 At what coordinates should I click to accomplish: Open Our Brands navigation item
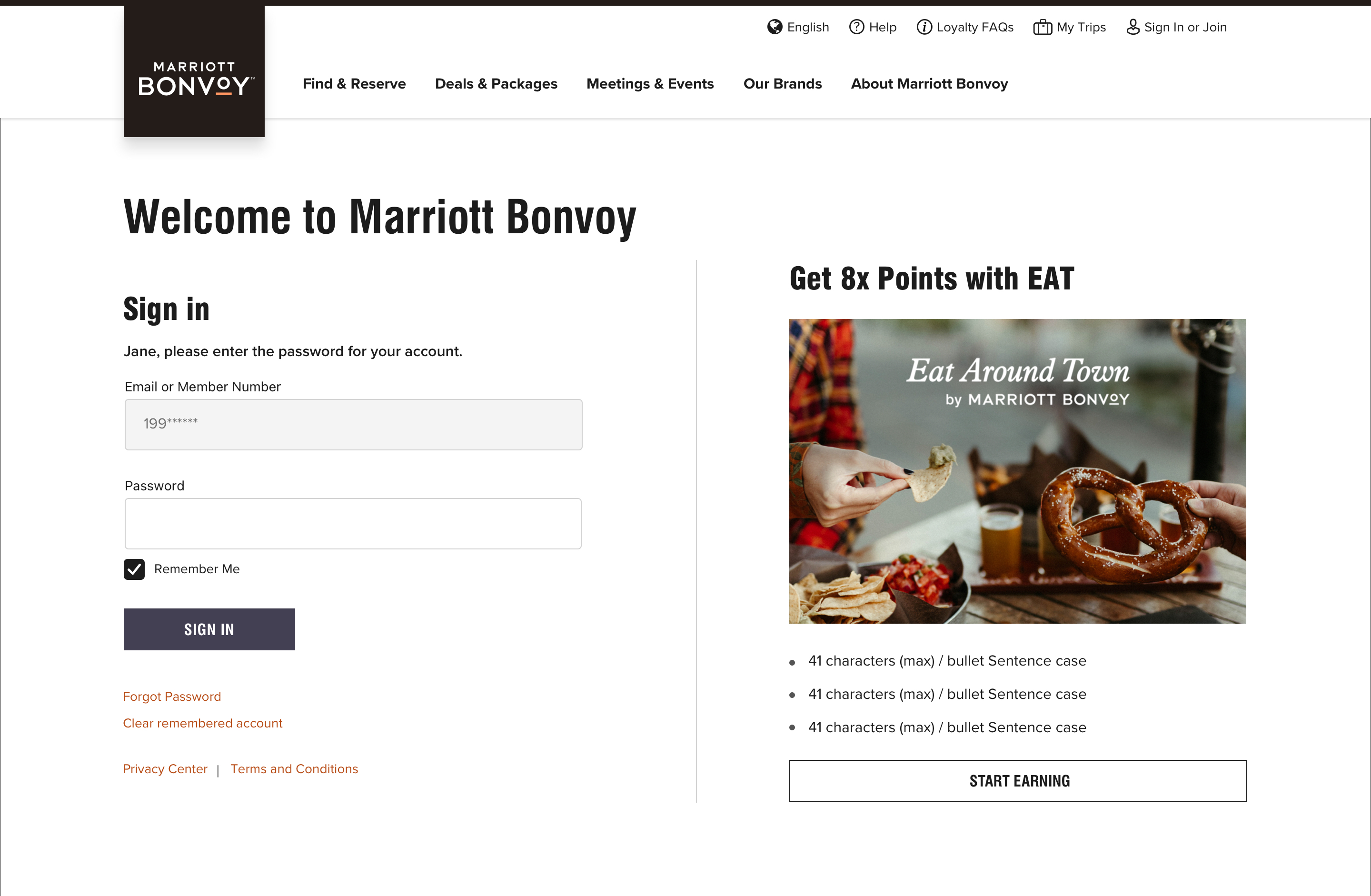click(x=782, y=84)
